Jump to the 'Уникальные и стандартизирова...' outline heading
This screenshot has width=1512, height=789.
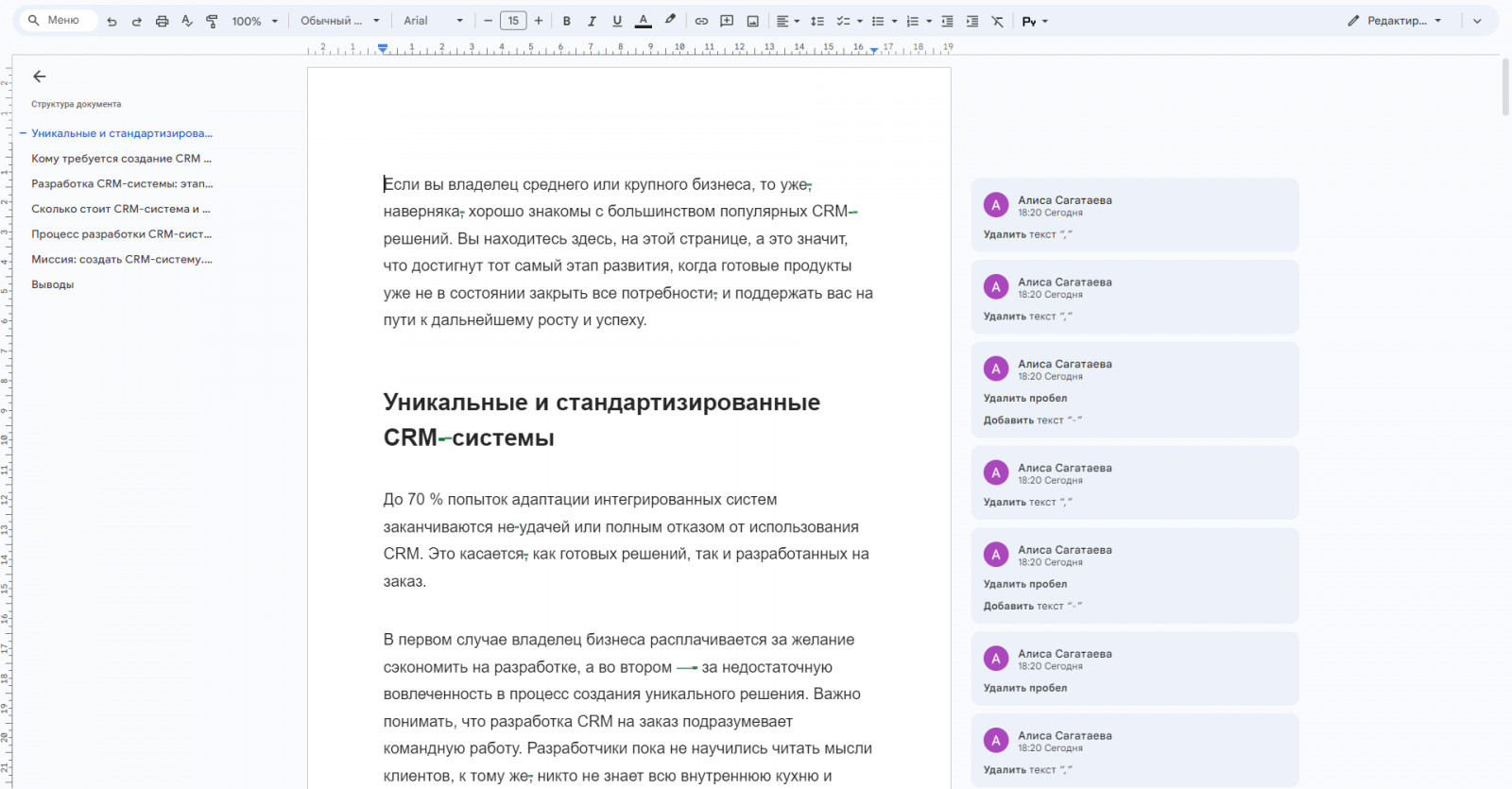pos(122,133)
